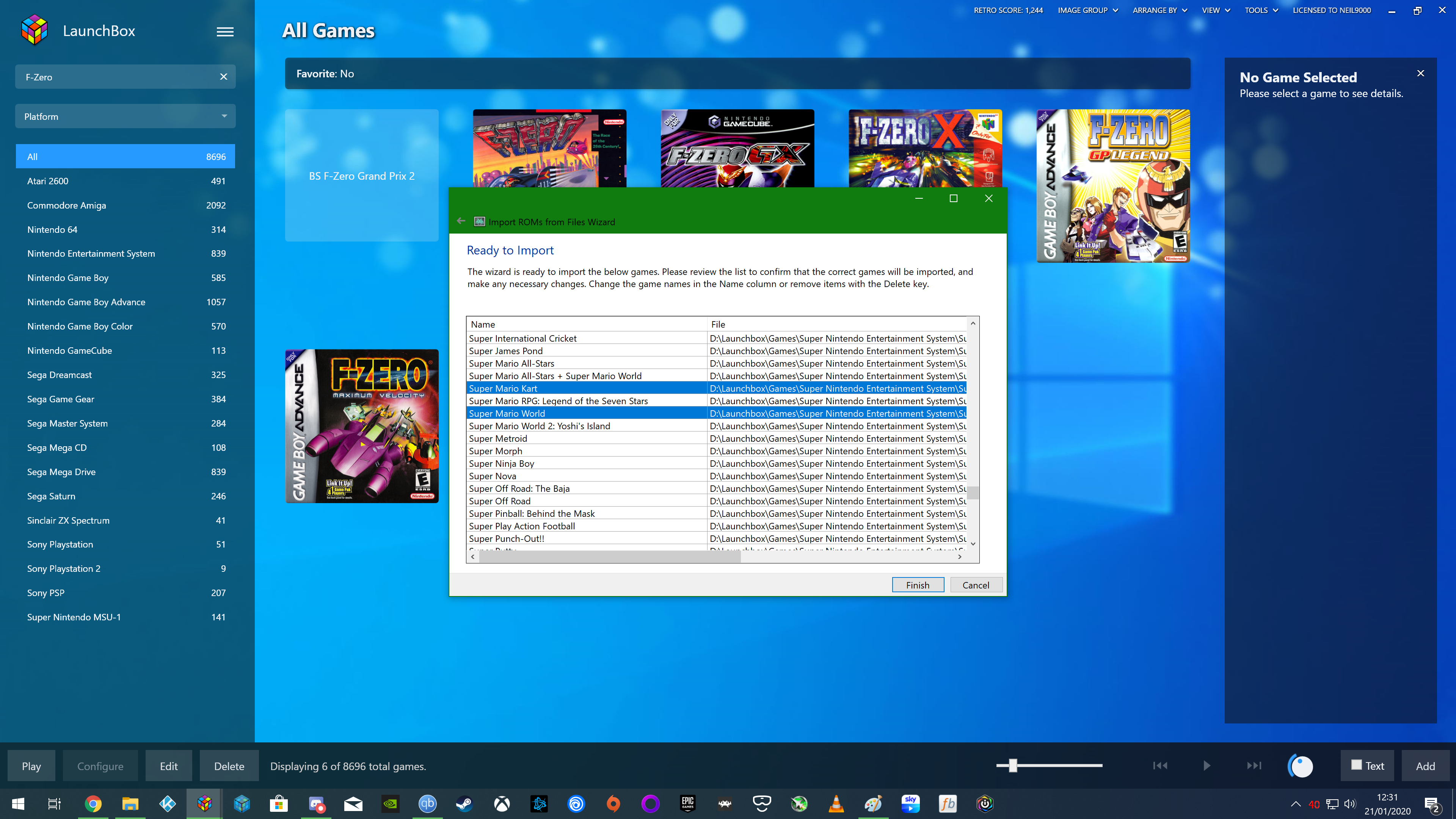The height and width of the screenshot is (819, 1456).
Task: Play the background music
Action: pos(1207,765)
